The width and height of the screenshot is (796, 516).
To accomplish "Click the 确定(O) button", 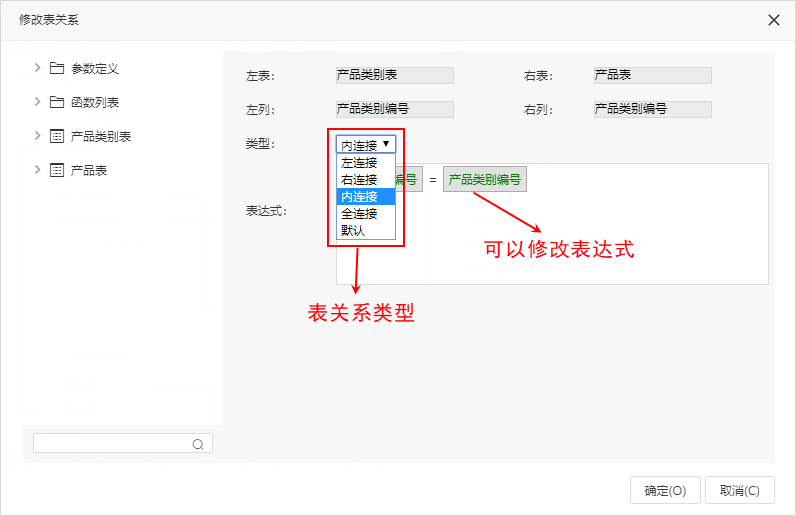I will pyautogui.click(x=665, y=490).
